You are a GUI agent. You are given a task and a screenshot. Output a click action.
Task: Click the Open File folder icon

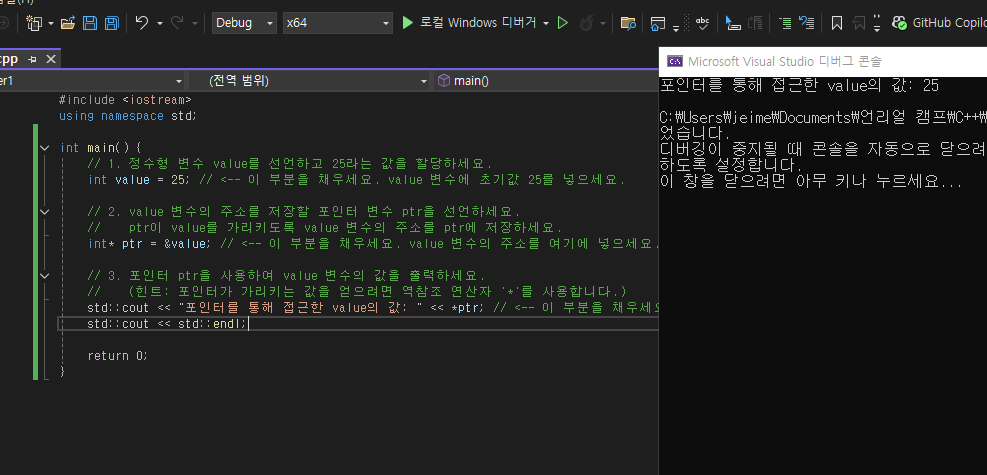[x=67, y=23]
